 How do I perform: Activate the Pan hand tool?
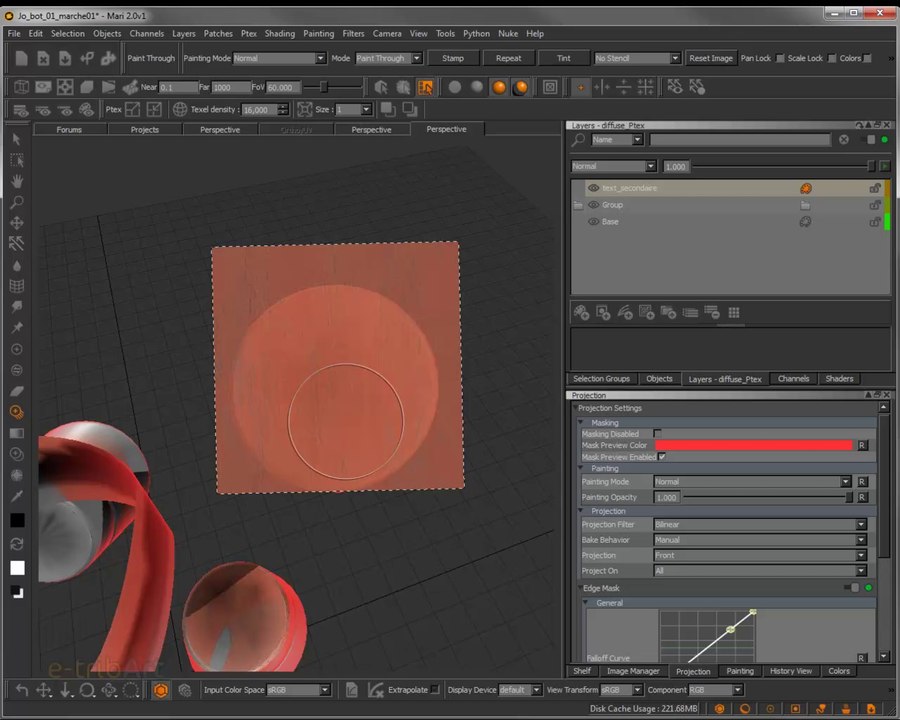coord(16,181)
